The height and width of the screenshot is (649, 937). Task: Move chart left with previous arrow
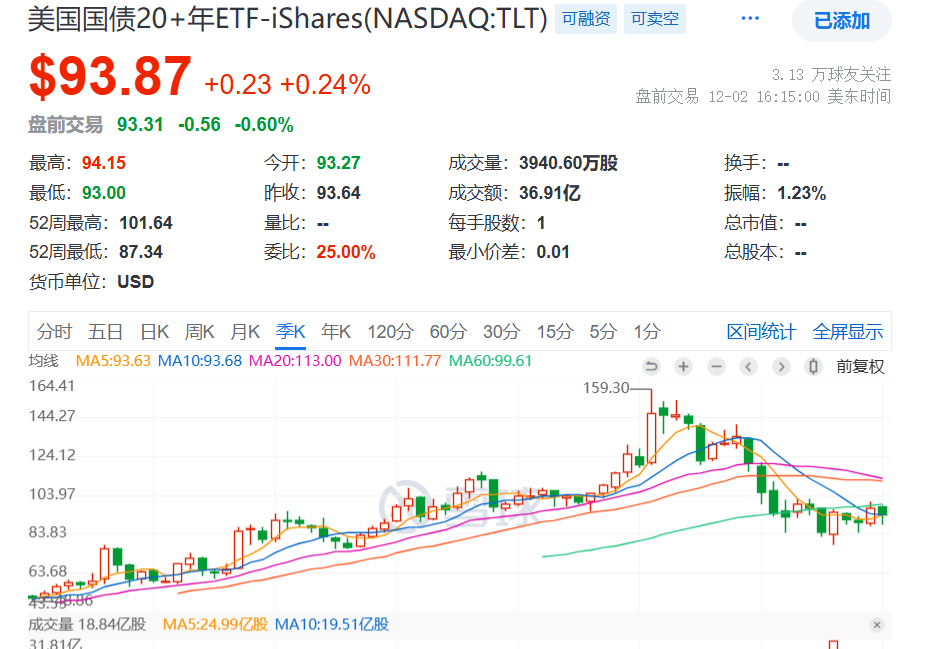tap(748, 366)
